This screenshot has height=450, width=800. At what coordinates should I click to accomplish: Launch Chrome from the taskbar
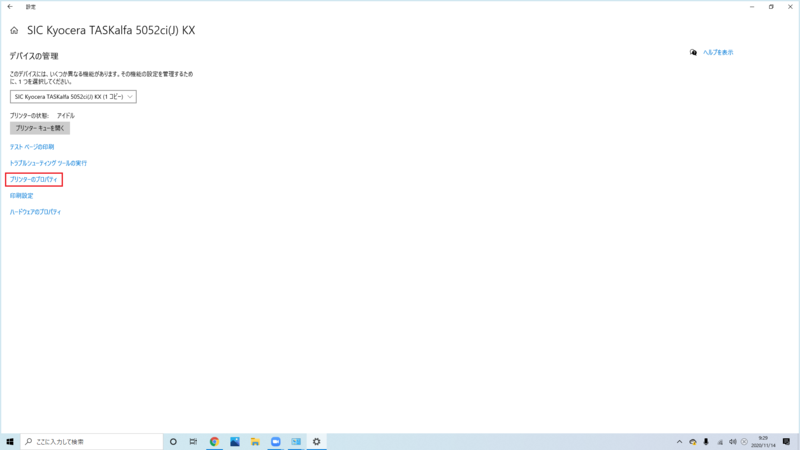(214, 441)
